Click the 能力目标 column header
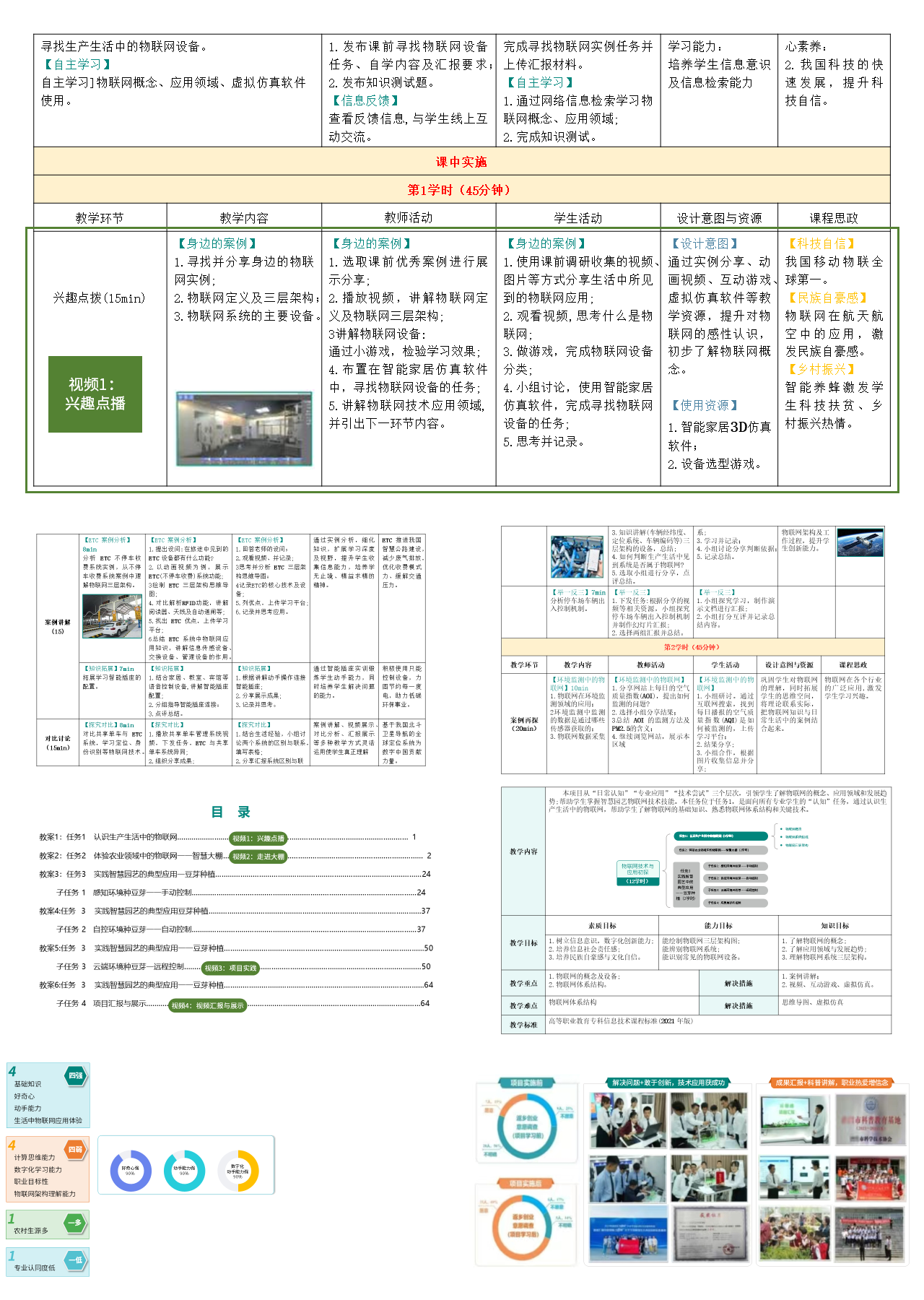 tap(718, 925)
